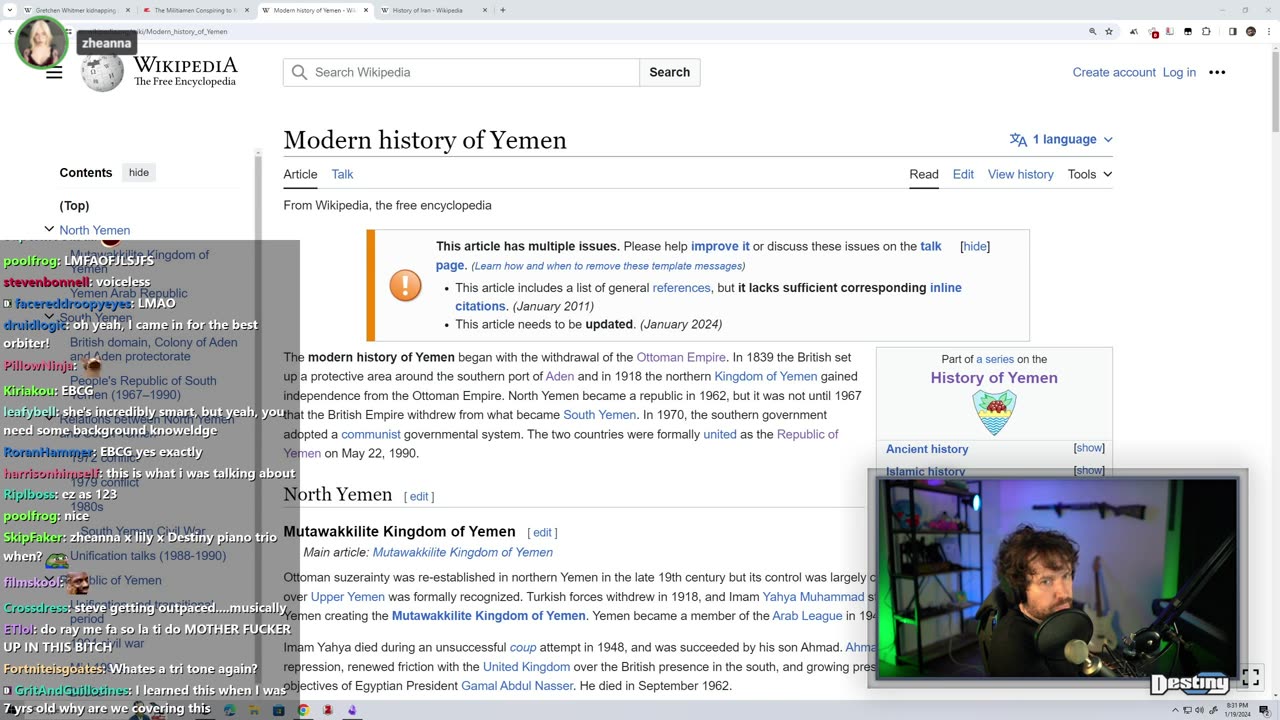Close the History of Iran tab
This screenshot has width=1280, height=720.
pos(485,10)
